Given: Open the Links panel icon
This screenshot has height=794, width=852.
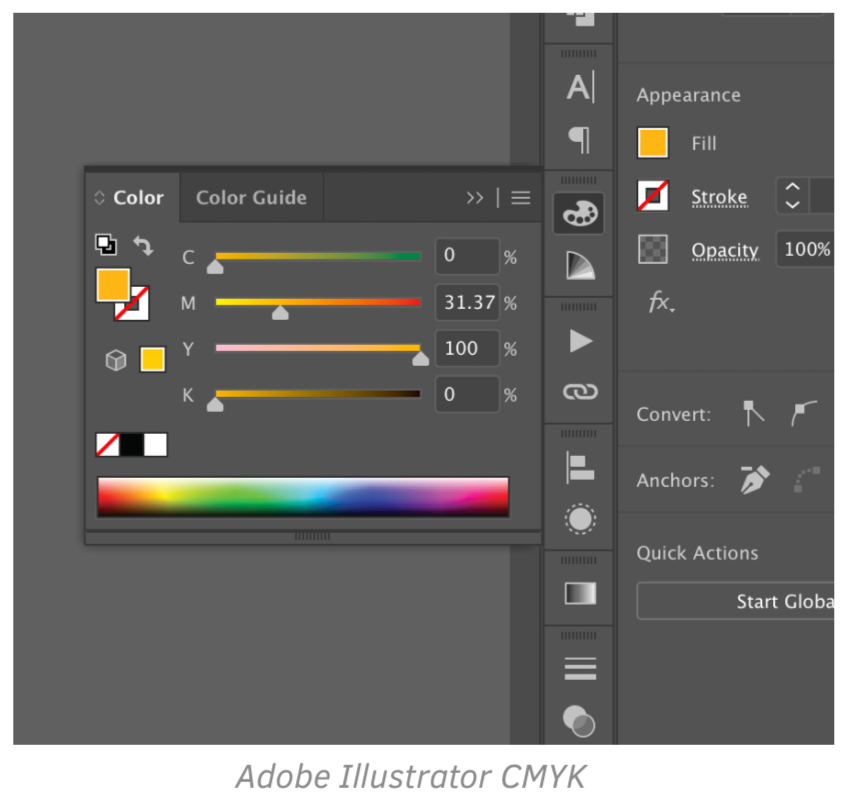Looking at the screenshot, I should (x=580, y=392).
